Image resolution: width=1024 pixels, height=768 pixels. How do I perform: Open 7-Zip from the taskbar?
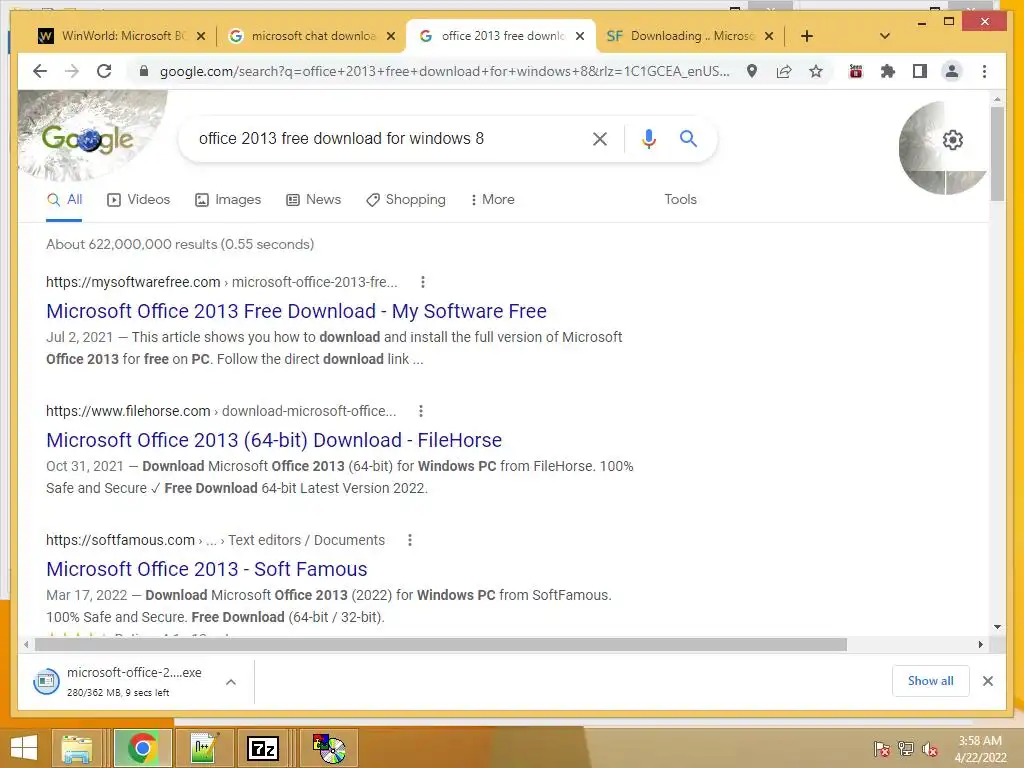coord(263,748)
